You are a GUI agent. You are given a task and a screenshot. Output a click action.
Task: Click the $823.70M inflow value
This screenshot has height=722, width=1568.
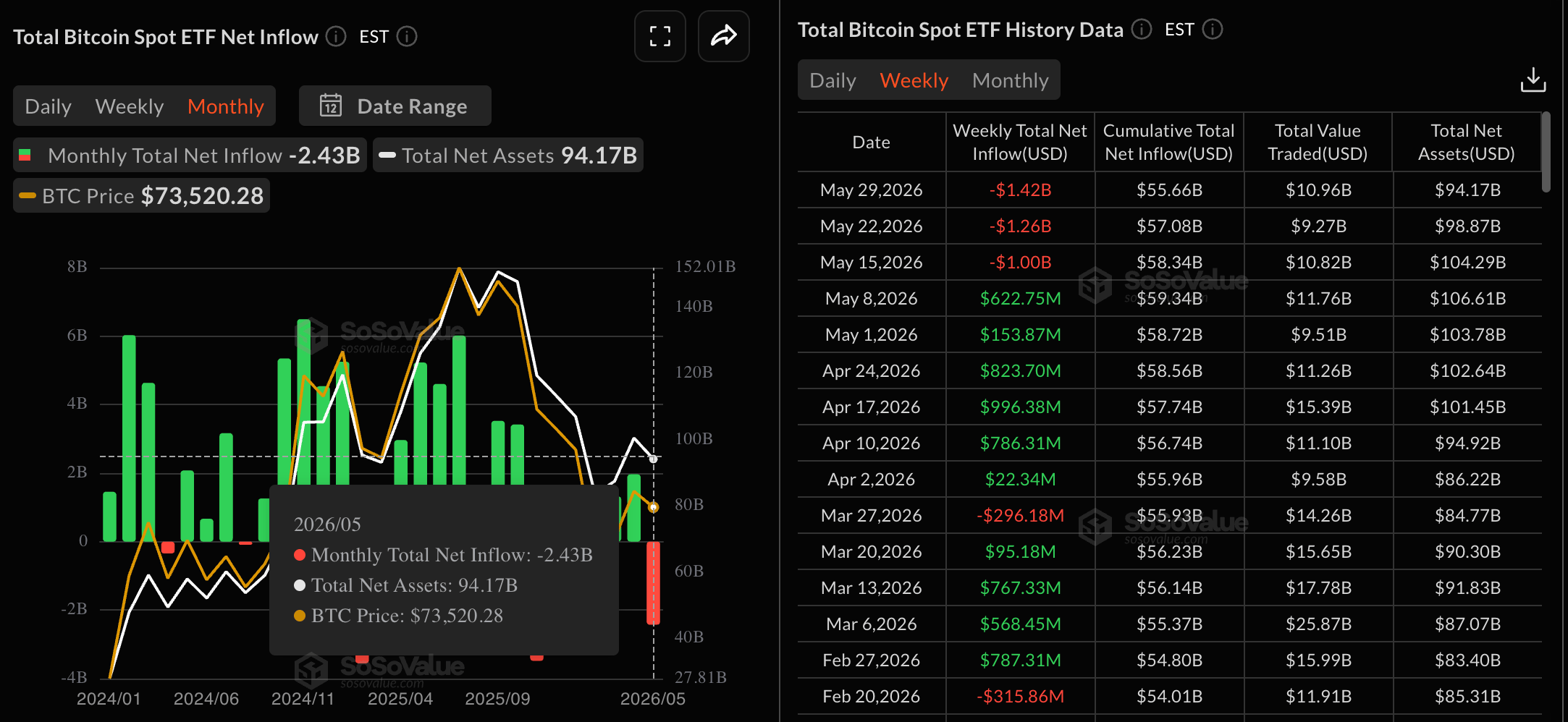coord(1020,370)
